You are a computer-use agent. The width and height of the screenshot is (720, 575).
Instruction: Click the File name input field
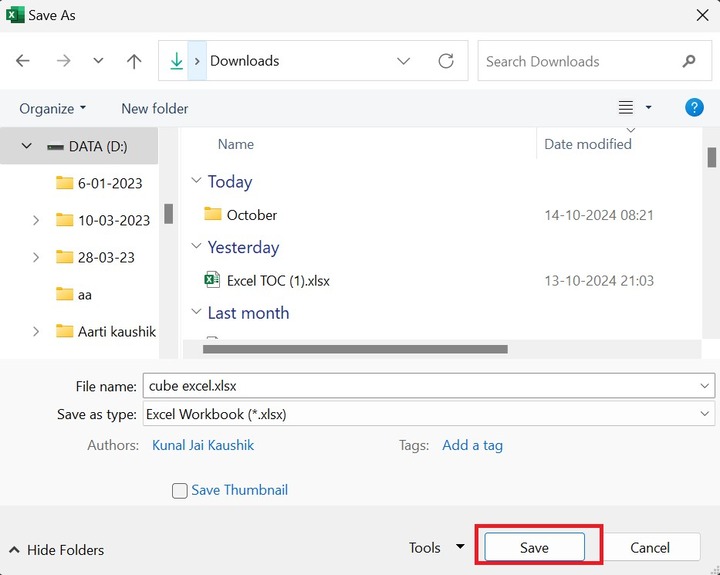pos(420,385)
